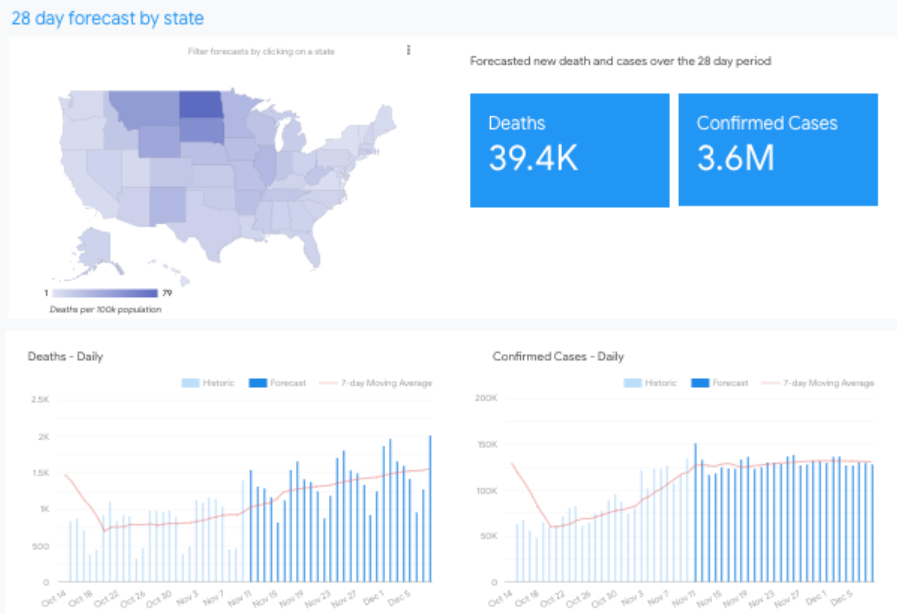Toggle 7-day Moving Average in Cases legend
Image resolution: width=897 pixels, height=614 pixels.
pyautogui.click(x=818, y=383)
